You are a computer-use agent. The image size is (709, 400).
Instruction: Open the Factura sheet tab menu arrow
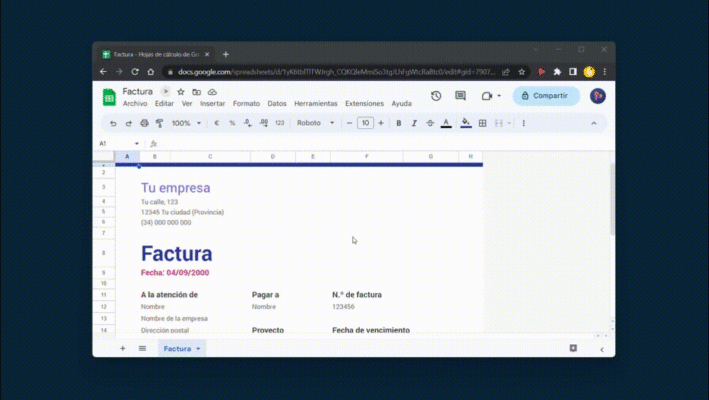point(198,349)
